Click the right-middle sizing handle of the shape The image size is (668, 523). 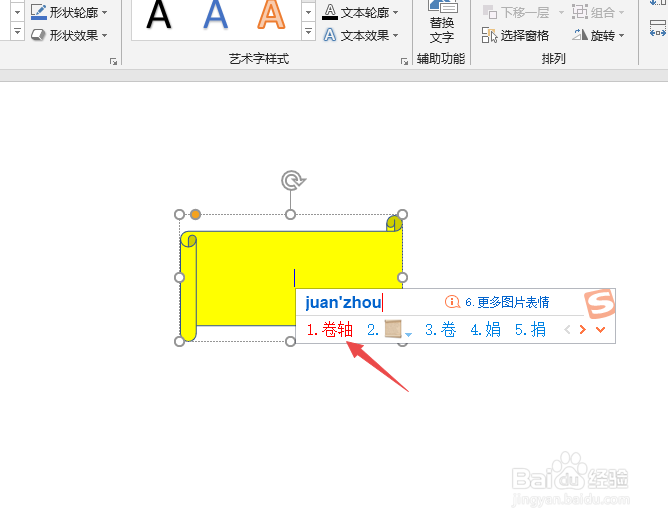[402, 278]
